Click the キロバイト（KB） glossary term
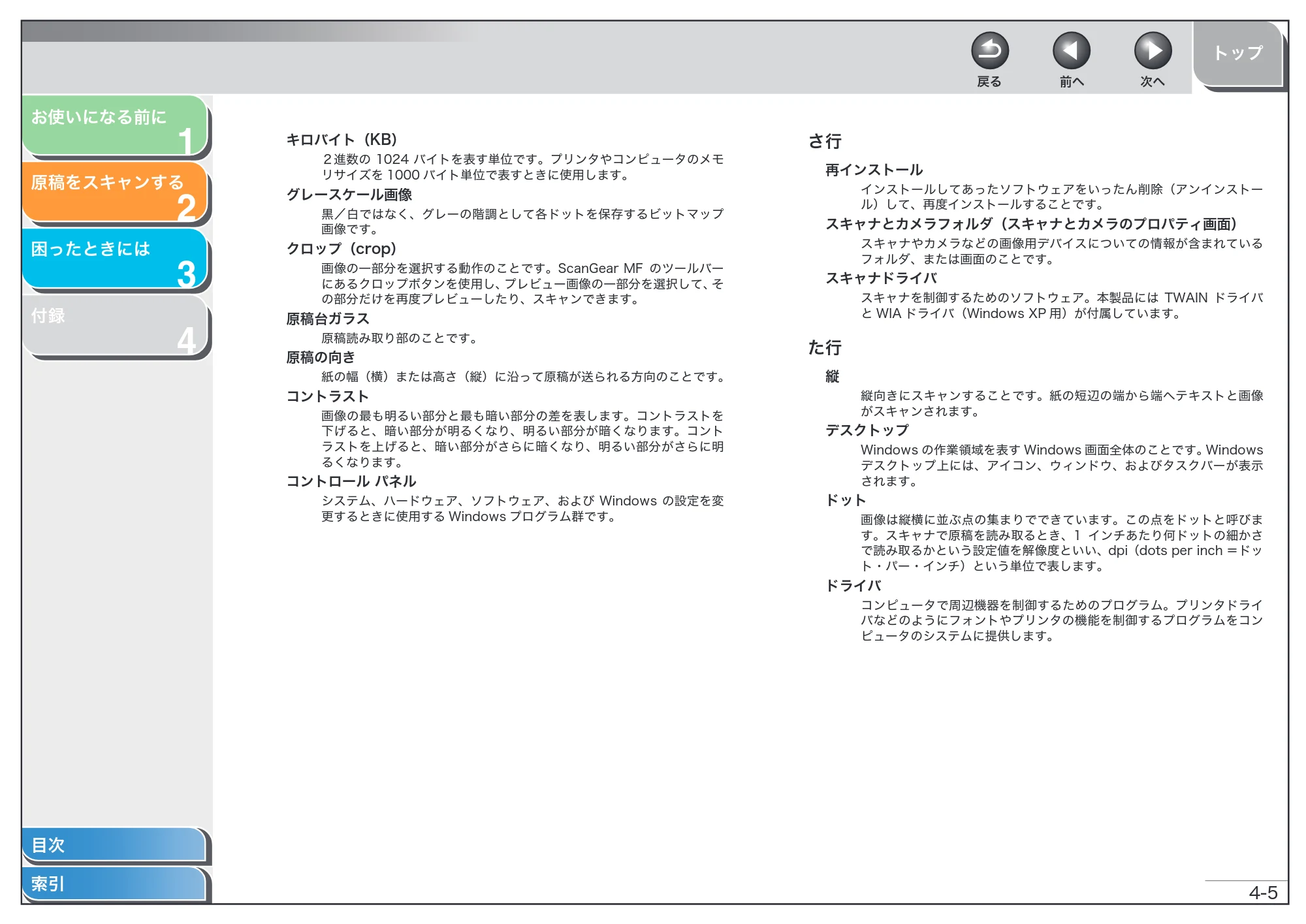 342,140
